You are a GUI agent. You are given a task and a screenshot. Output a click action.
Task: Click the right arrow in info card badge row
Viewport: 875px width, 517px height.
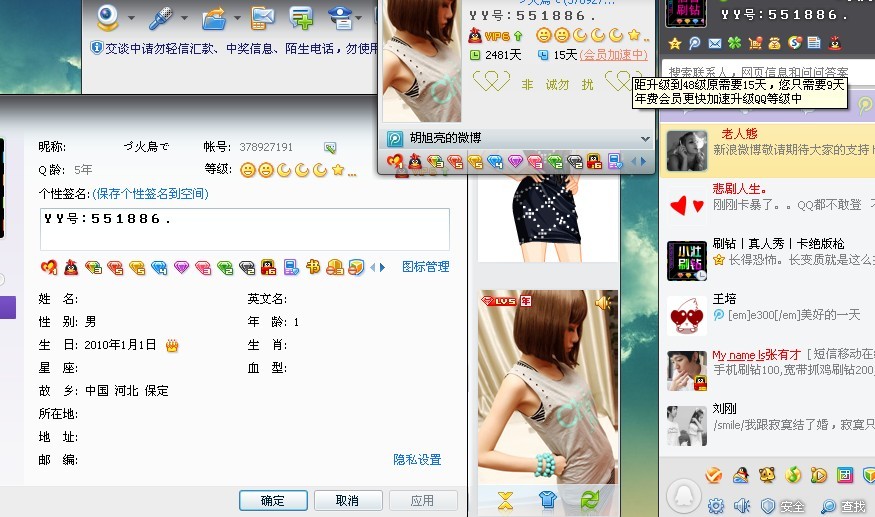click(x=643, y=162)
